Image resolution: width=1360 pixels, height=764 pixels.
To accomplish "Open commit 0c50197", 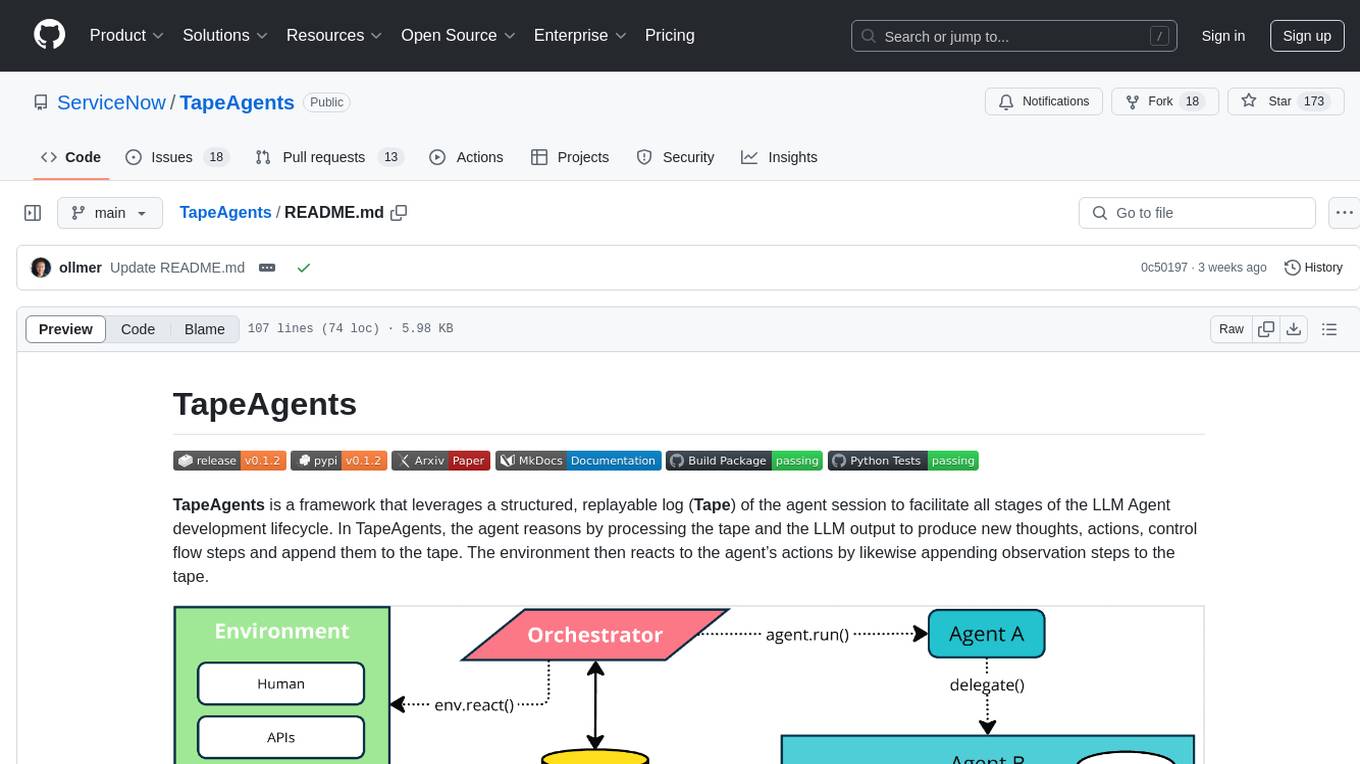I will tap(1164, 268).
